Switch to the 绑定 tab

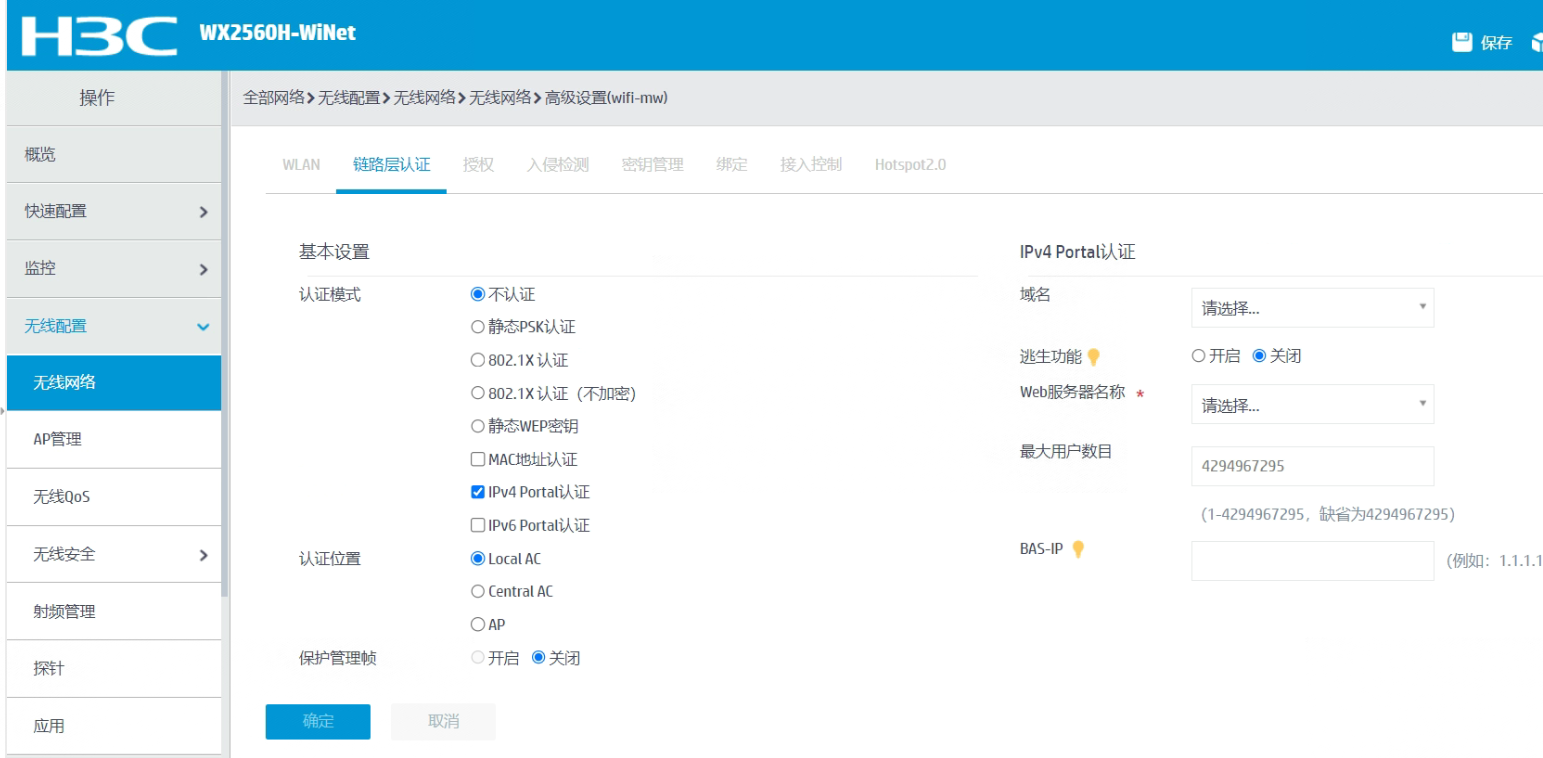(x=732, y=164)
